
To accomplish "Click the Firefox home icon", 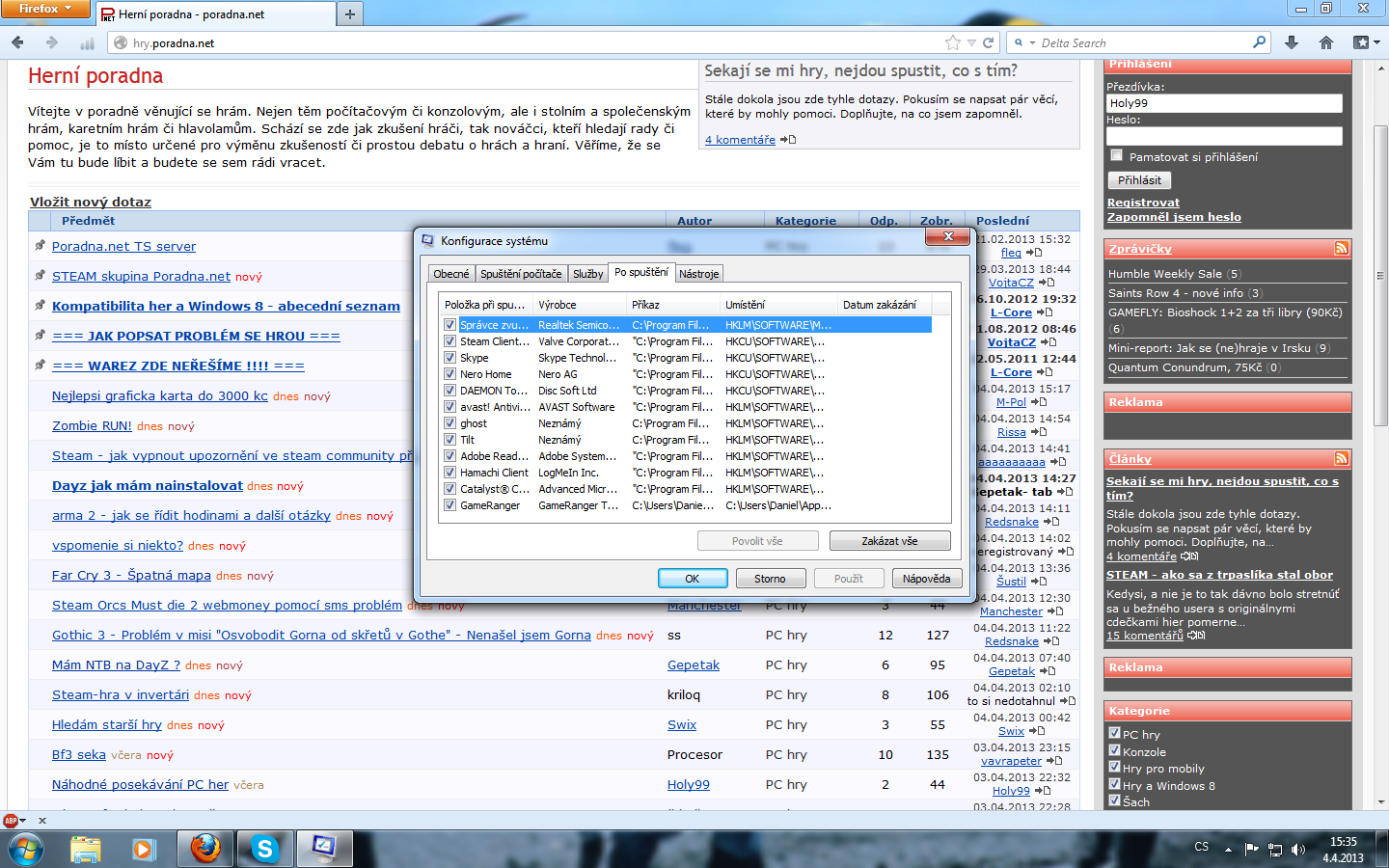I will pyautogui.click(x=1326, y=42).
